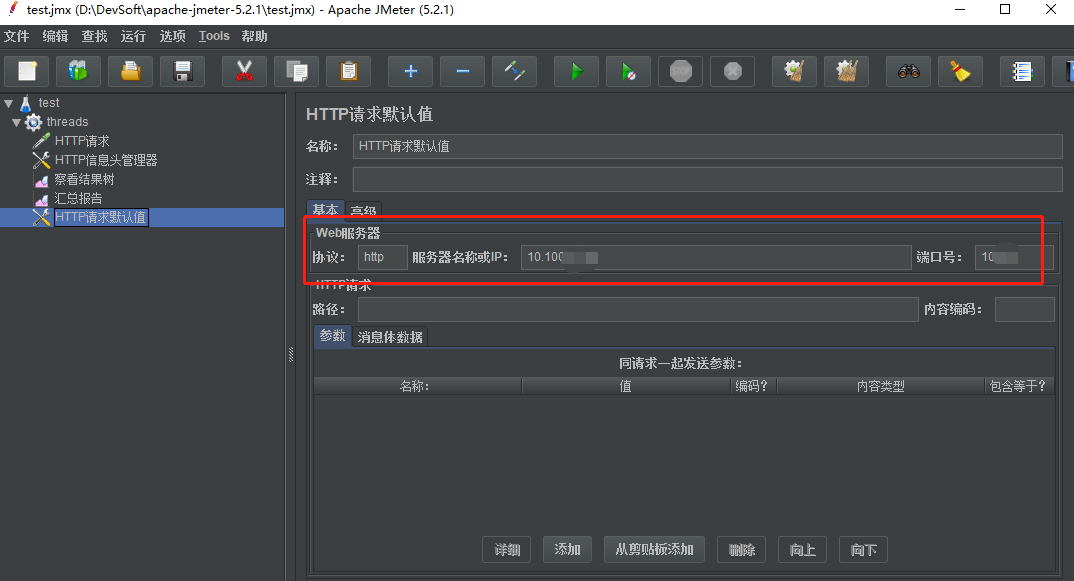The image size is (1074, 581).
Task: Open the 文件 menu
Action: (x=16, y=36)
